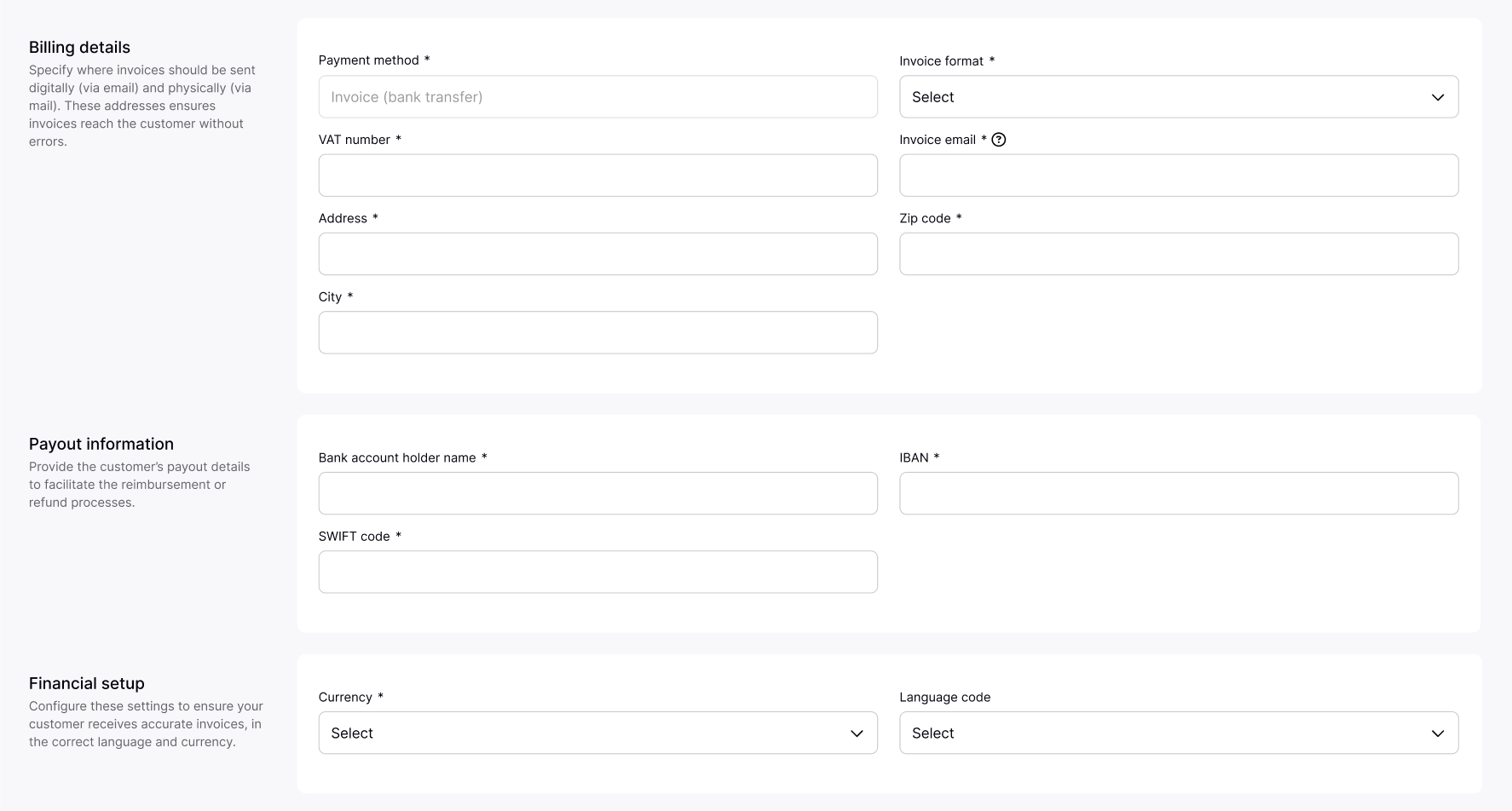Focus the Payment method input field

point(597,97)
